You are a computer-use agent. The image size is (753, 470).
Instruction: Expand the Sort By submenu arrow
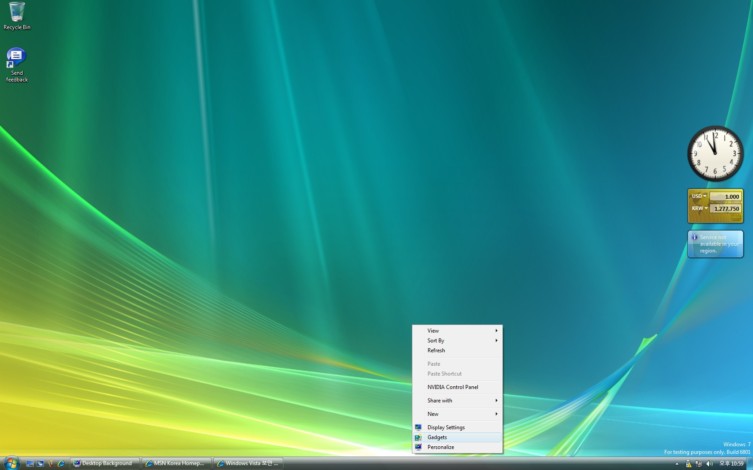click(497, 340)
